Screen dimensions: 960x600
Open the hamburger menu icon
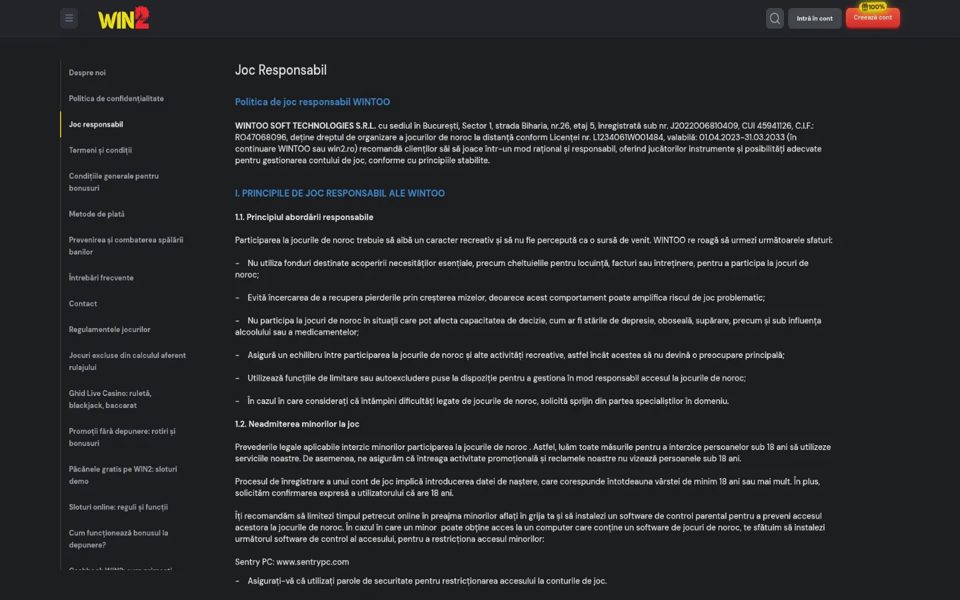[69, 18]
